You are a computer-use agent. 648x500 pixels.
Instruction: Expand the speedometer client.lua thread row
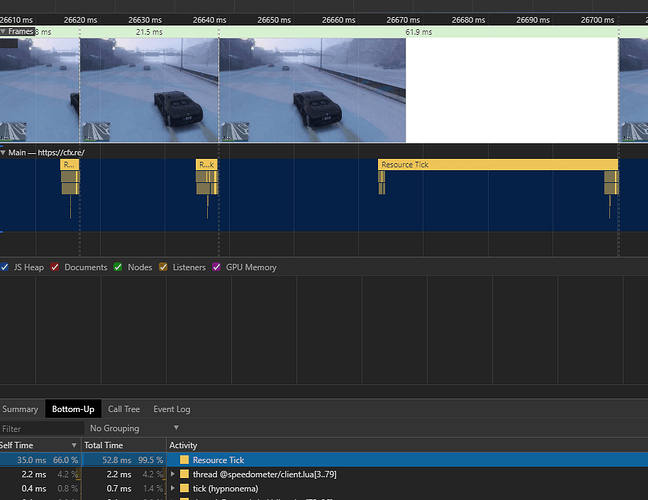pyautogui.click(x=173, y=474)
